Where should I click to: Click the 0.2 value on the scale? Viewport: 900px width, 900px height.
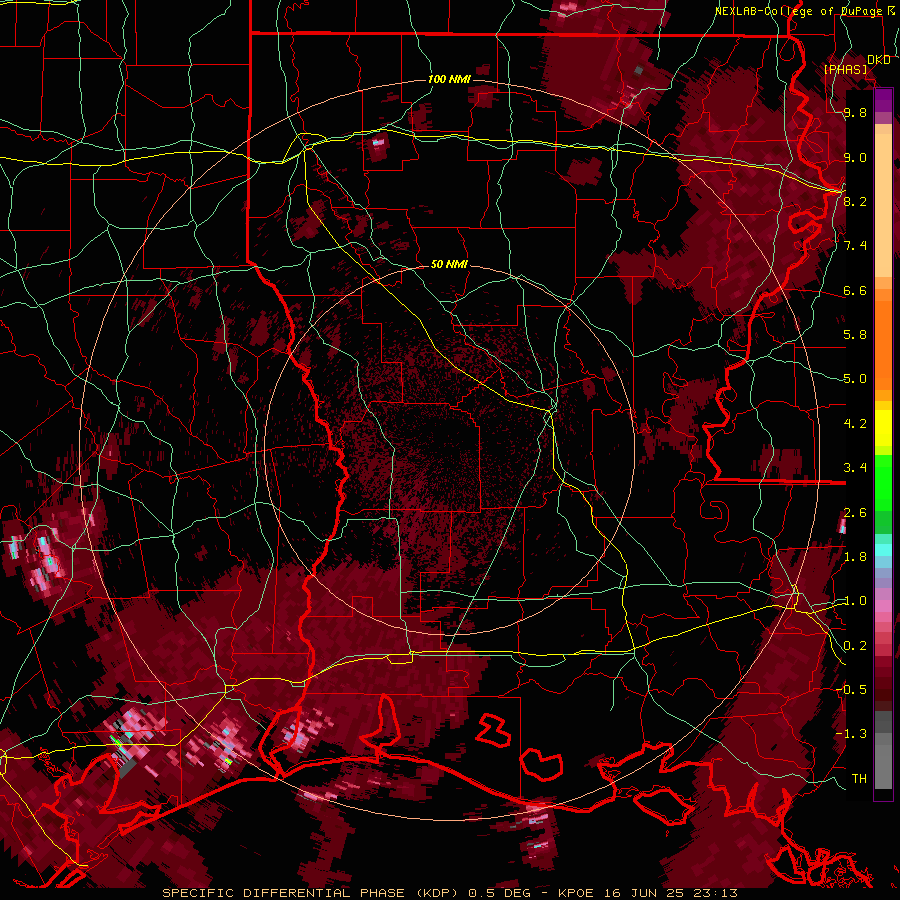855,646
